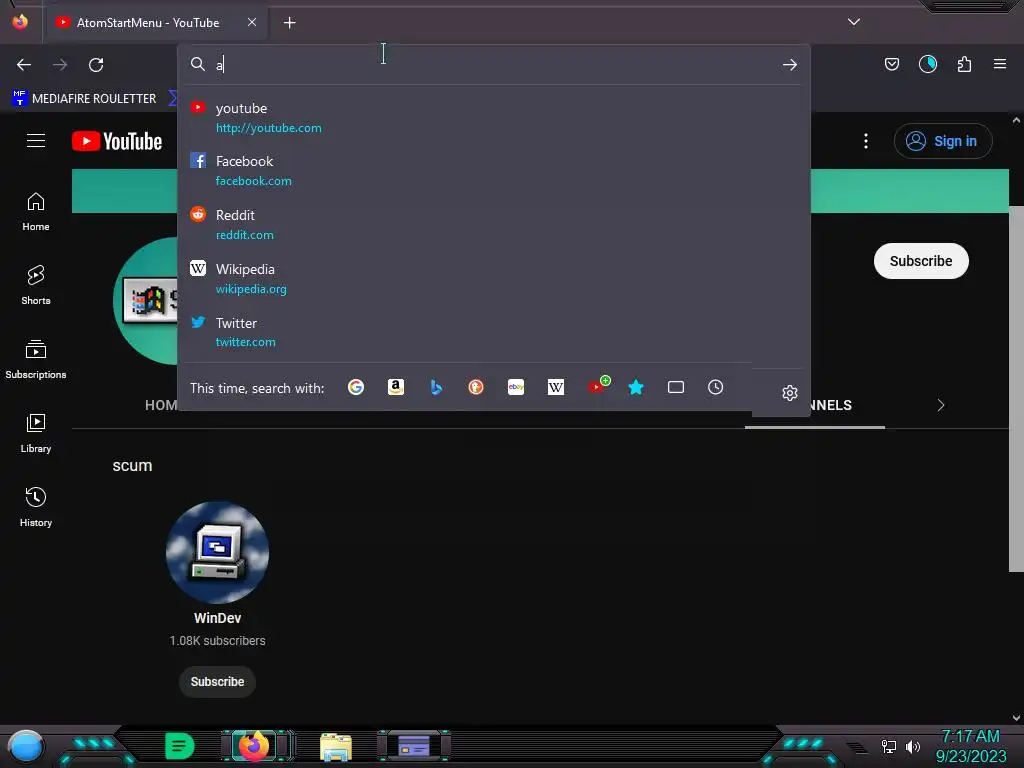Click the go arrow in the address bar

pos(790,65)
